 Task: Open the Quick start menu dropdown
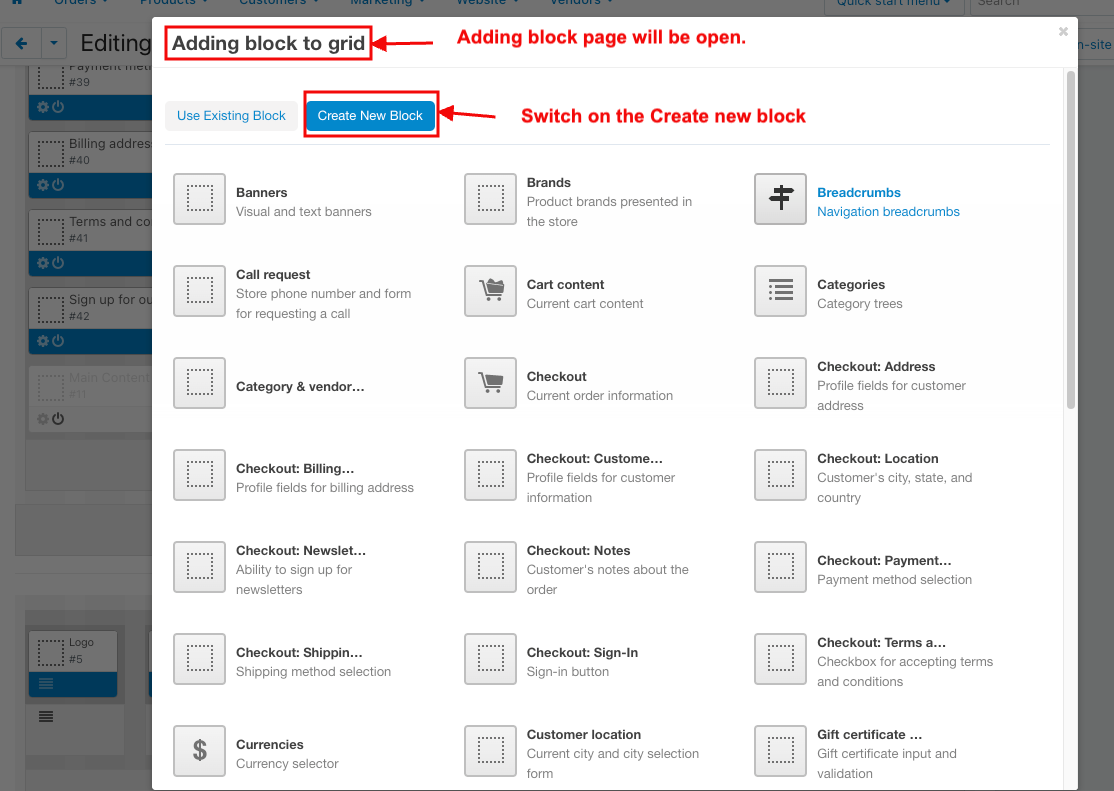click(894, 3)
